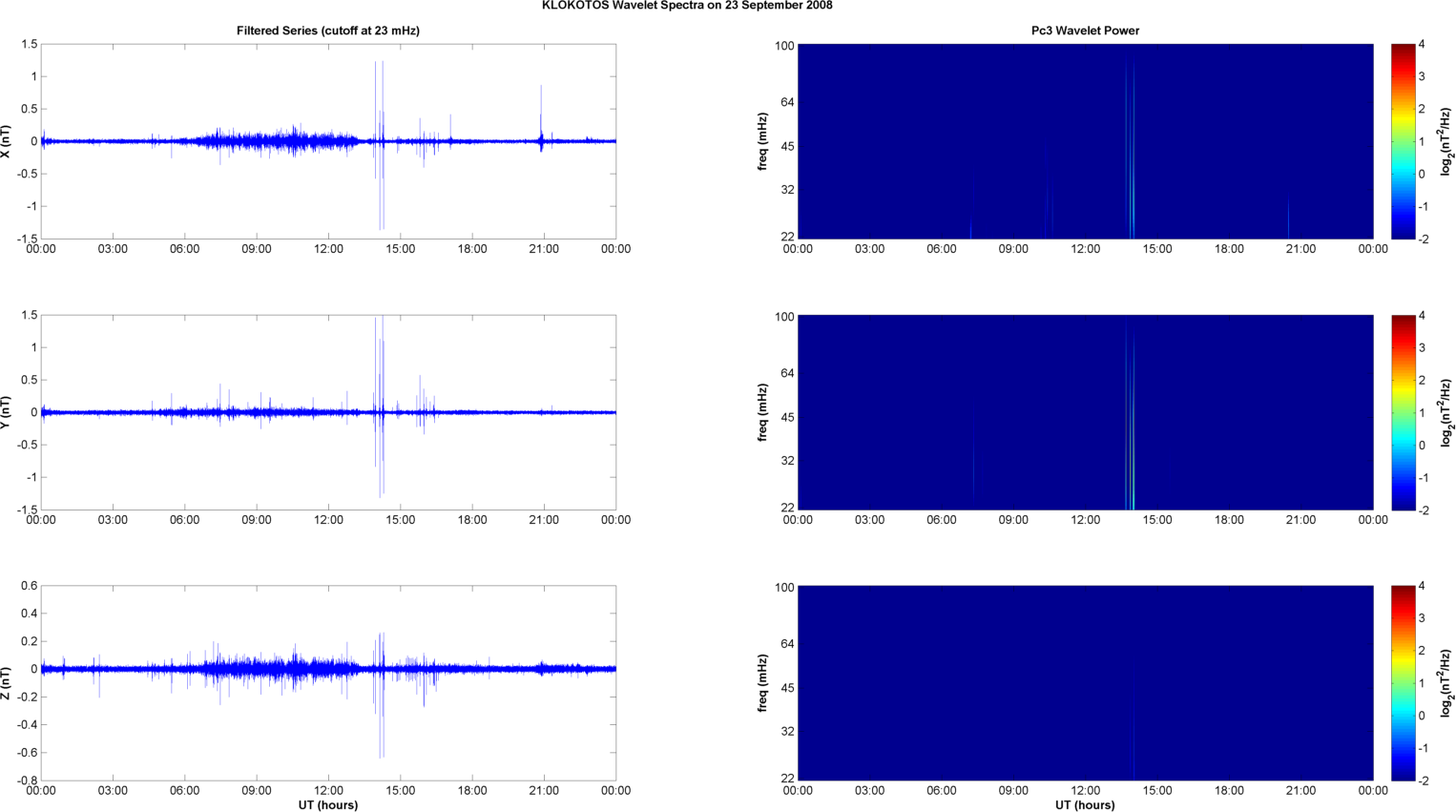Click the cyan region of the middle colorbar

(1403, 445)
